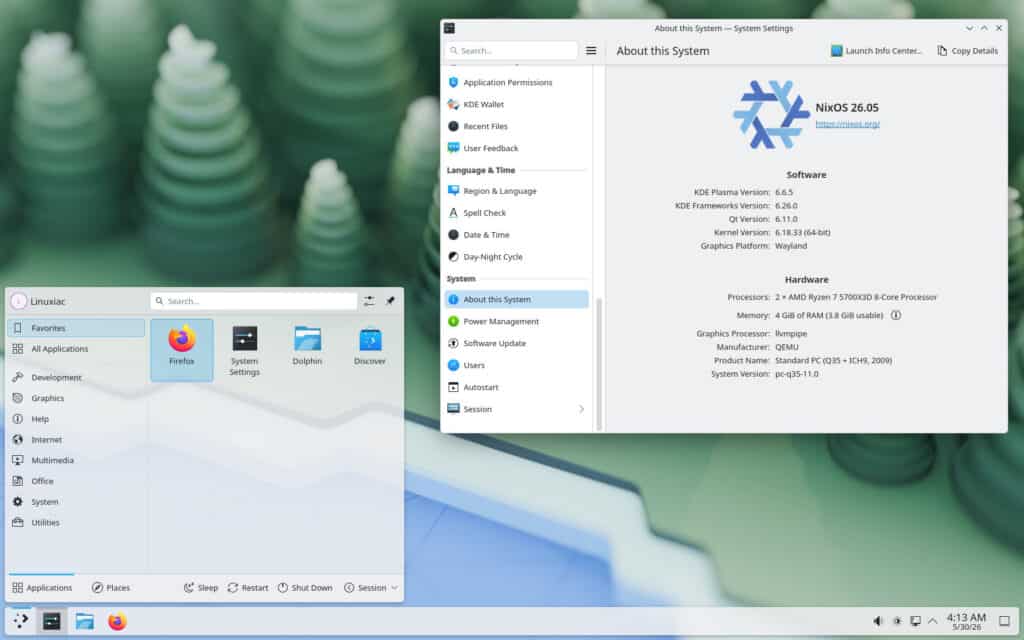
Task: Click the Kernel Version value 6.18.33
Action: pyautogui.click(x=803, y=232)
